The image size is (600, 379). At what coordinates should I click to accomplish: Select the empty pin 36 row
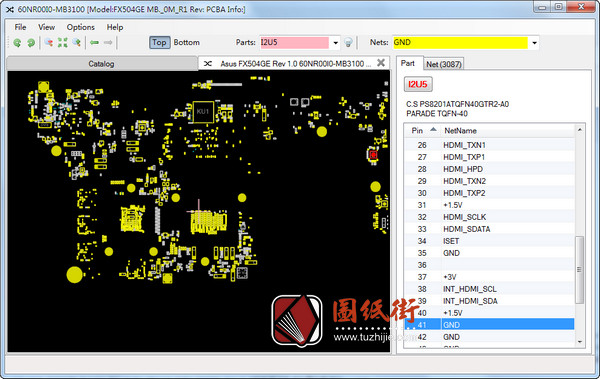coord(489,265)
